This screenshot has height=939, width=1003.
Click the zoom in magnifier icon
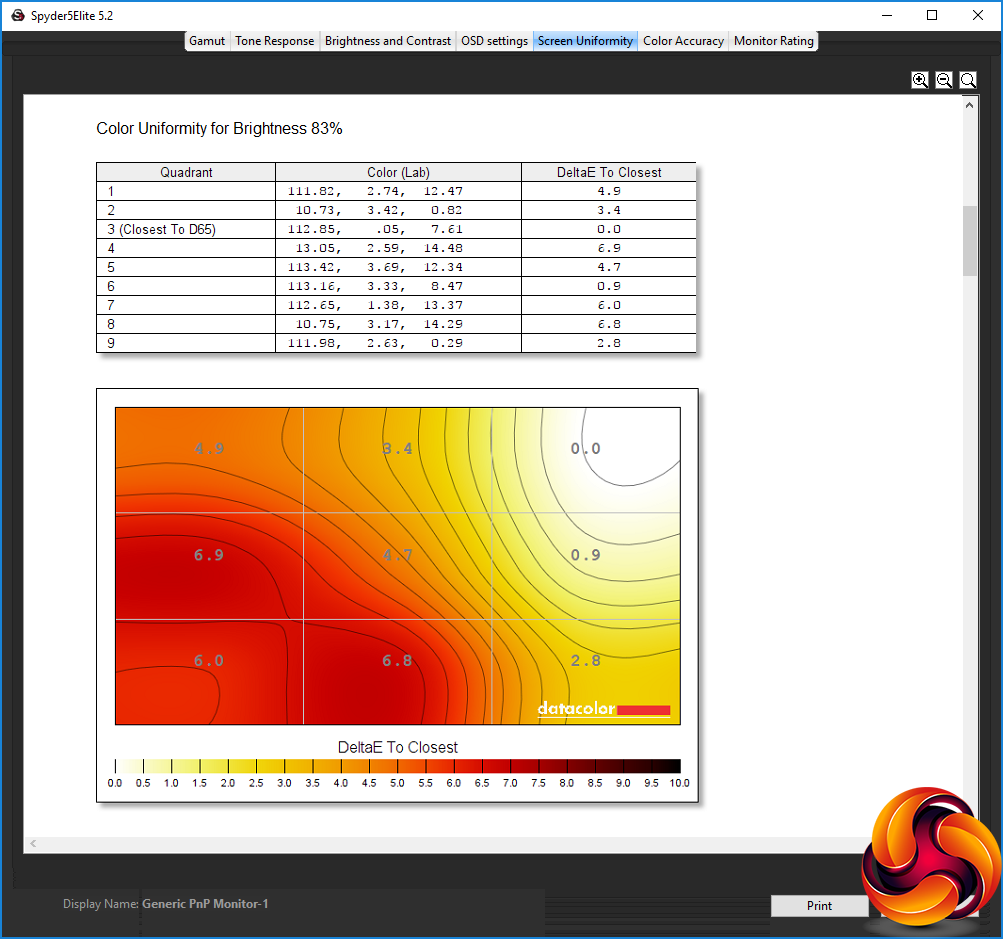point(920,80)
